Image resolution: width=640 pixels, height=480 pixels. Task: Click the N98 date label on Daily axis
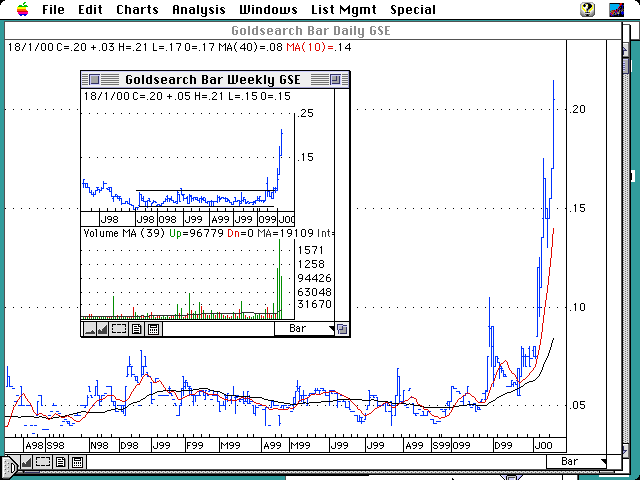[100, 445]
